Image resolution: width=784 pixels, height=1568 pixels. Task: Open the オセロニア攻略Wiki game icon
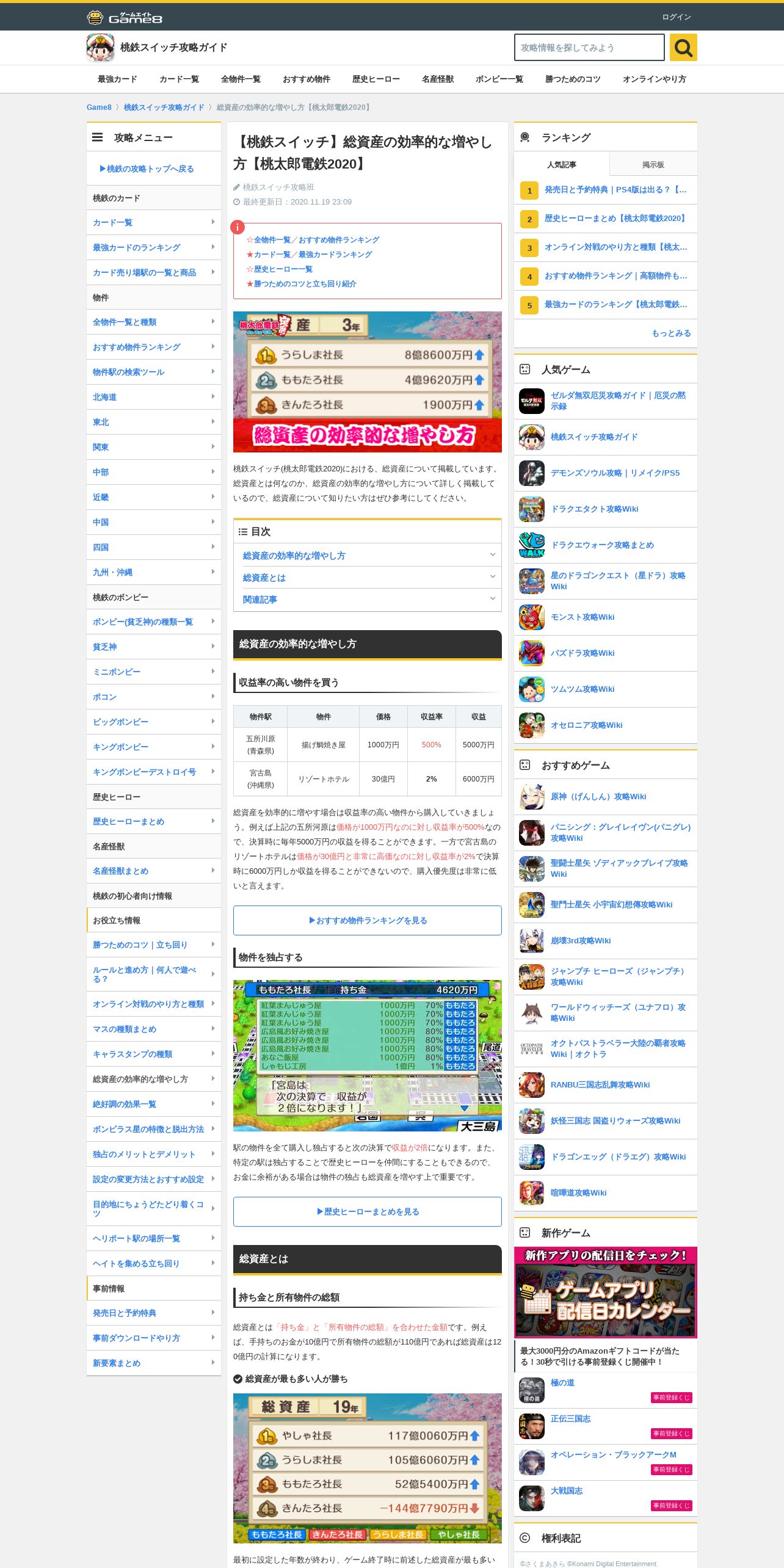click(x=532, y=725)
